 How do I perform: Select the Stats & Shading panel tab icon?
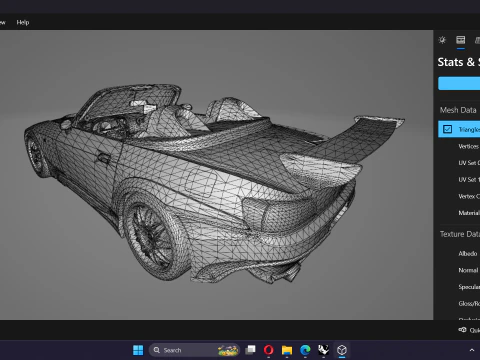point(461,40)
